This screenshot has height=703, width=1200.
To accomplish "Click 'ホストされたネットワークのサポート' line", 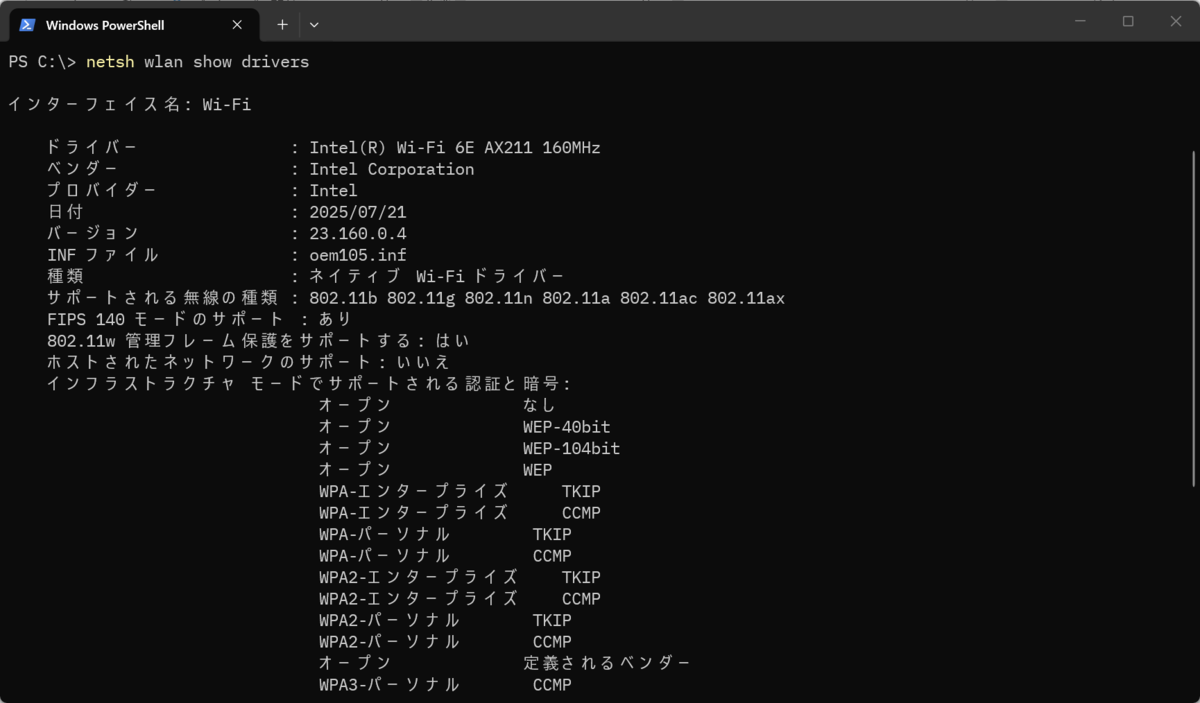I will (x=248, y=362).
